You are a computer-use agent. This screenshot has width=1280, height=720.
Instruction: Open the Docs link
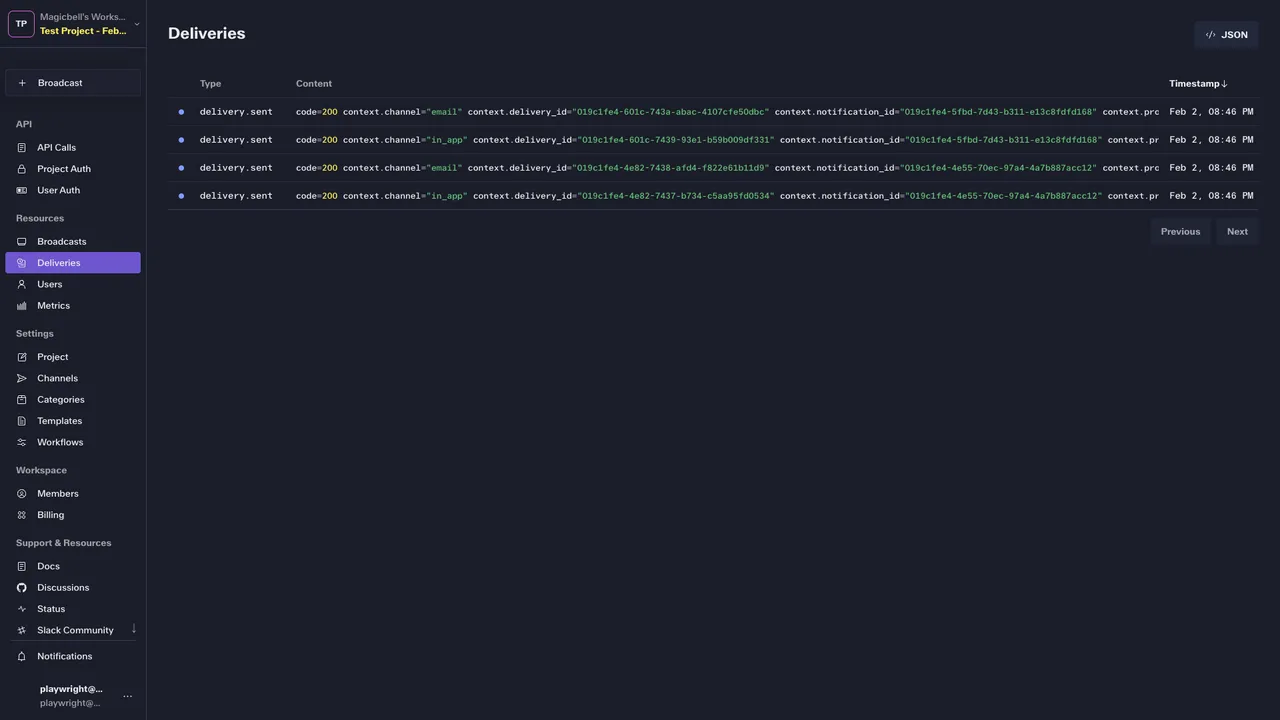[x=73, y=567]
